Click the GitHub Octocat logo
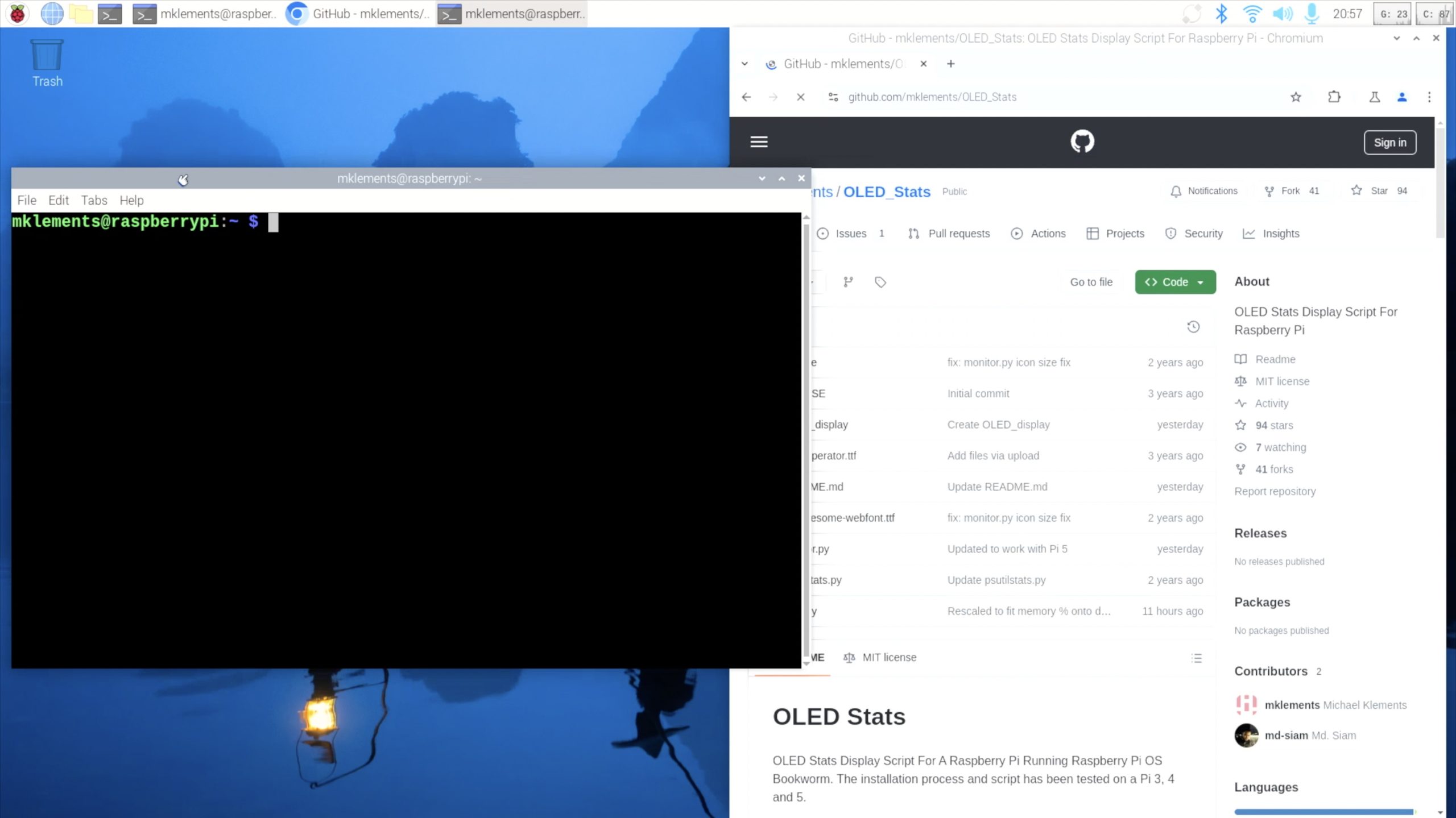Screen dimensions: 1456x818 click(x=1082, y=142)
